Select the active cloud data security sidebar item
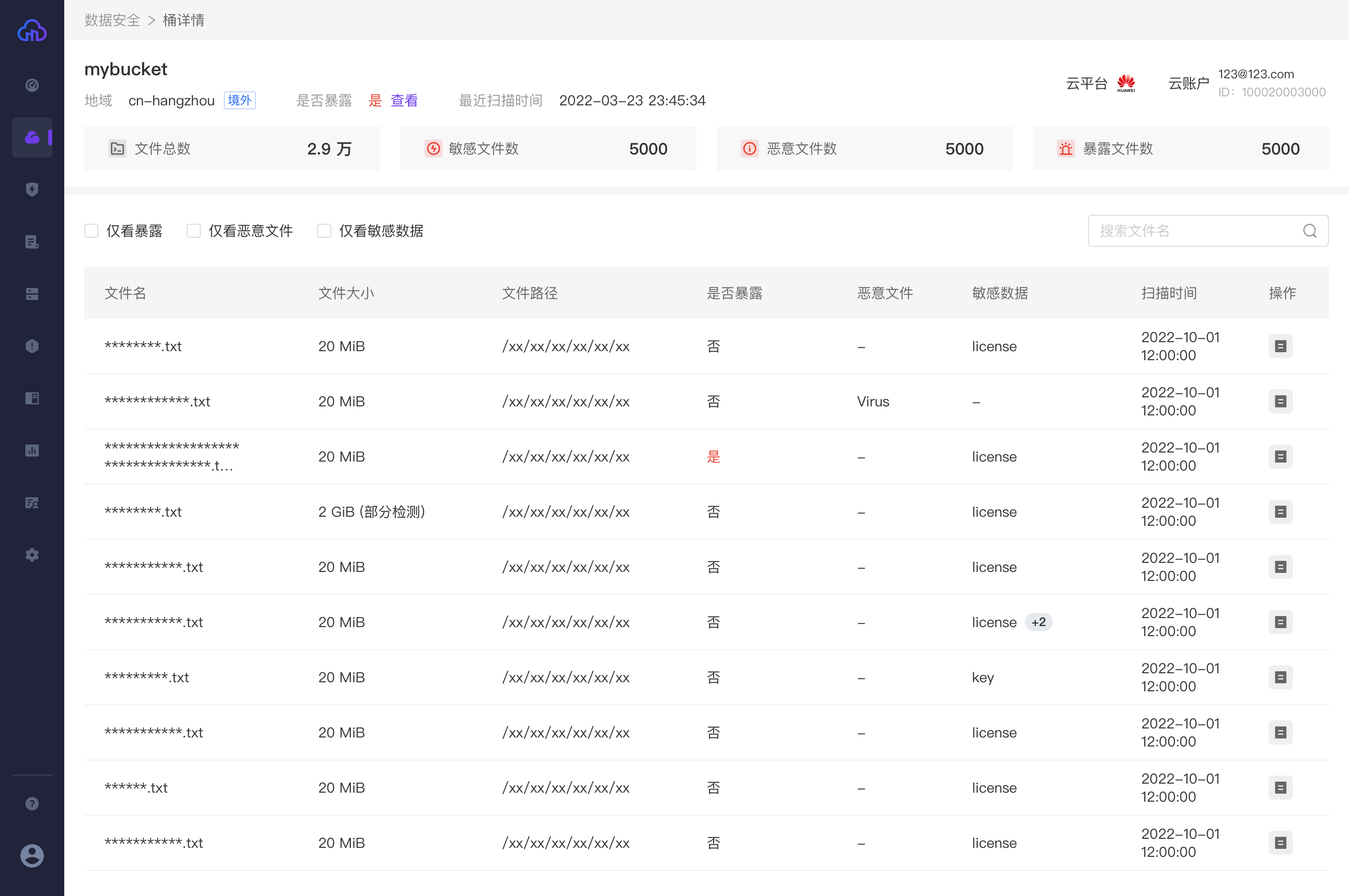Screen dimensions: 1349x896 coord(32,137)
